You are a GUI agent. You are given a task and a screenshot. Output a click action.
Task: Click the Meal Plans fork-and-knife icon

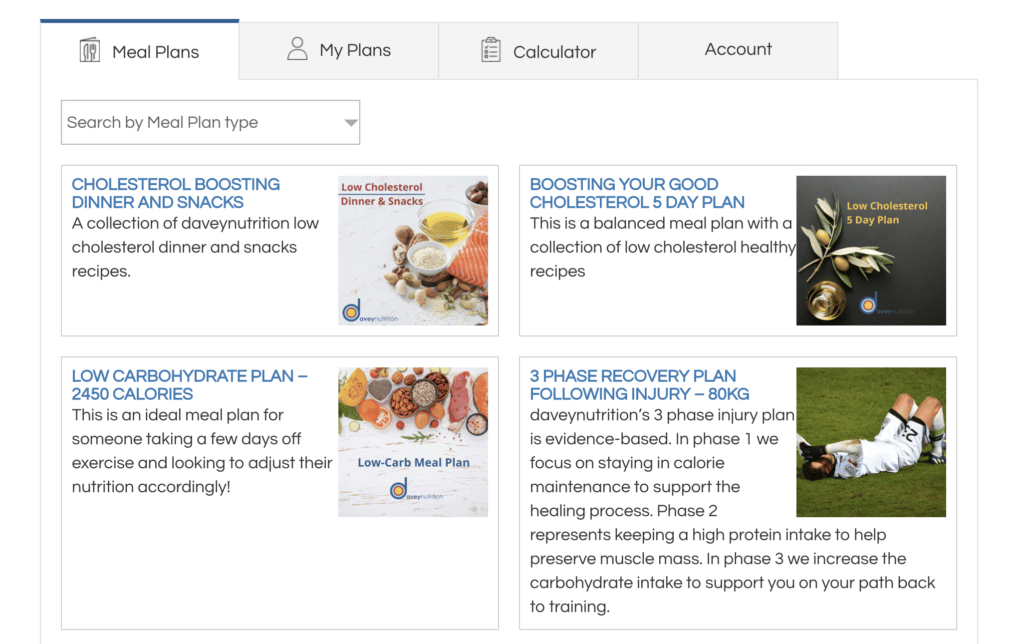pyautogui.click(x=89, y=50)
